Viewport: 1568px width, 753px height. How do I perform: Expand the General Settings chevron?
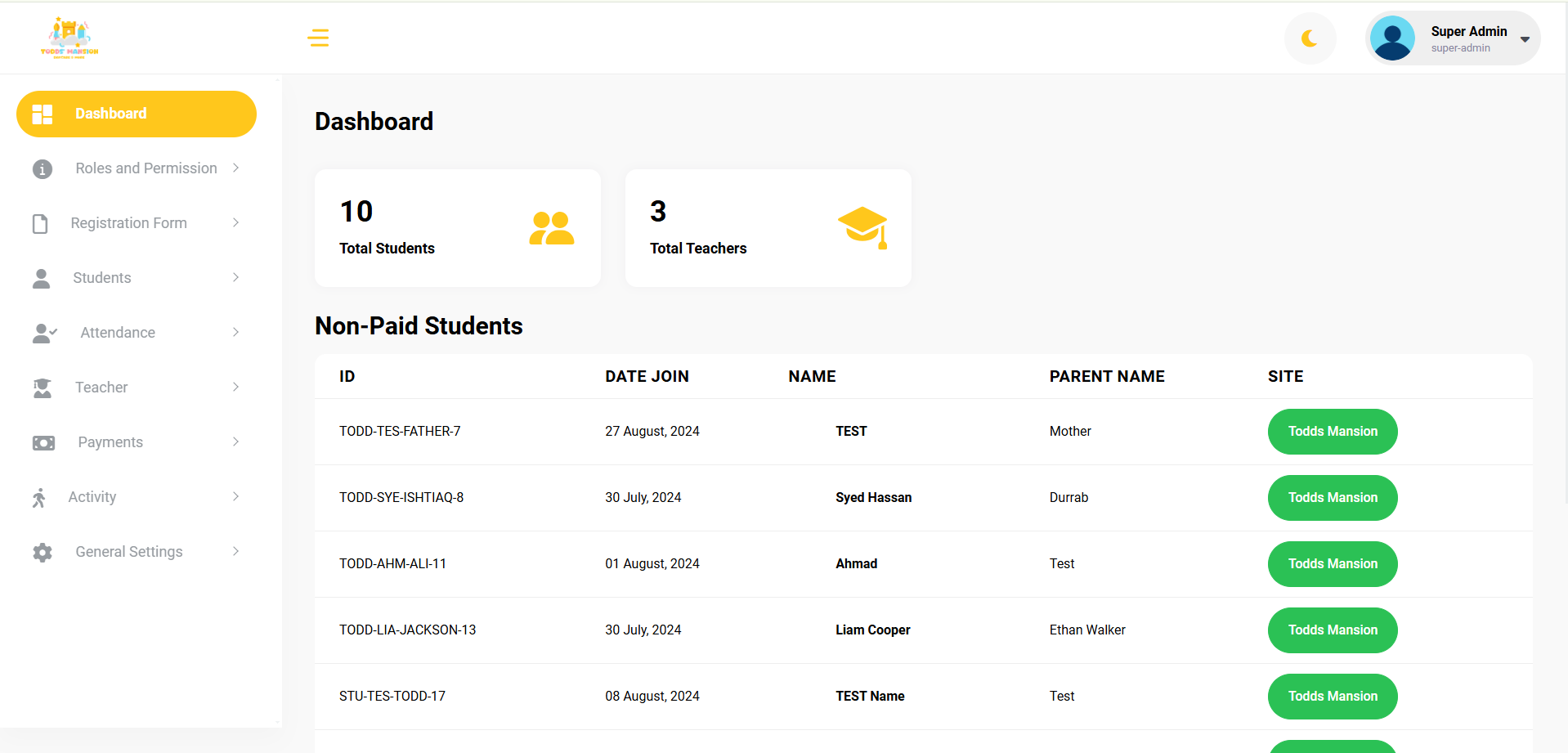point(235,552)
